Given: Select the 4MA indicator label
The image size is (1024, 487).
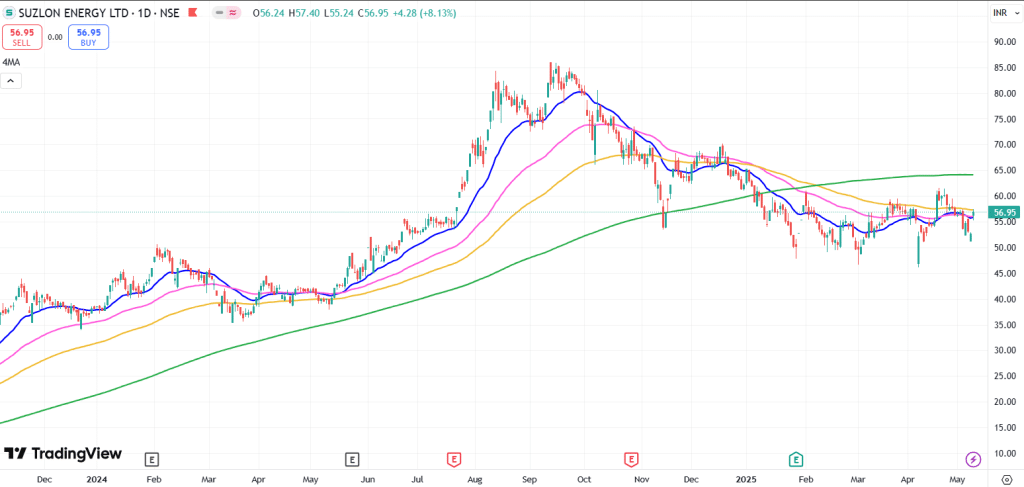Looking at the screenshot, I should [x=10, y=63].
